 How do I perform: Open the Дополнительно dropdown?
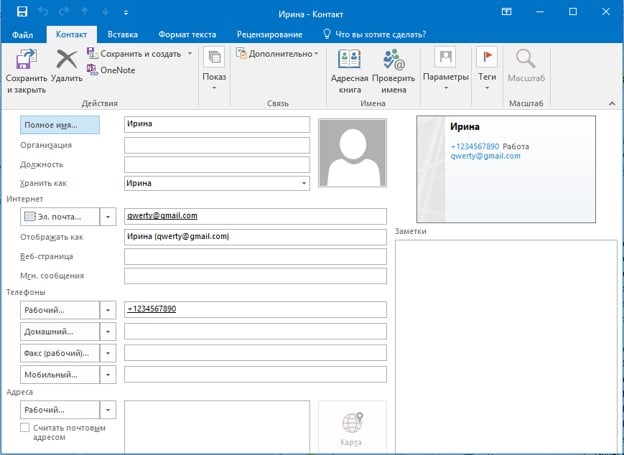pos(277,53)
